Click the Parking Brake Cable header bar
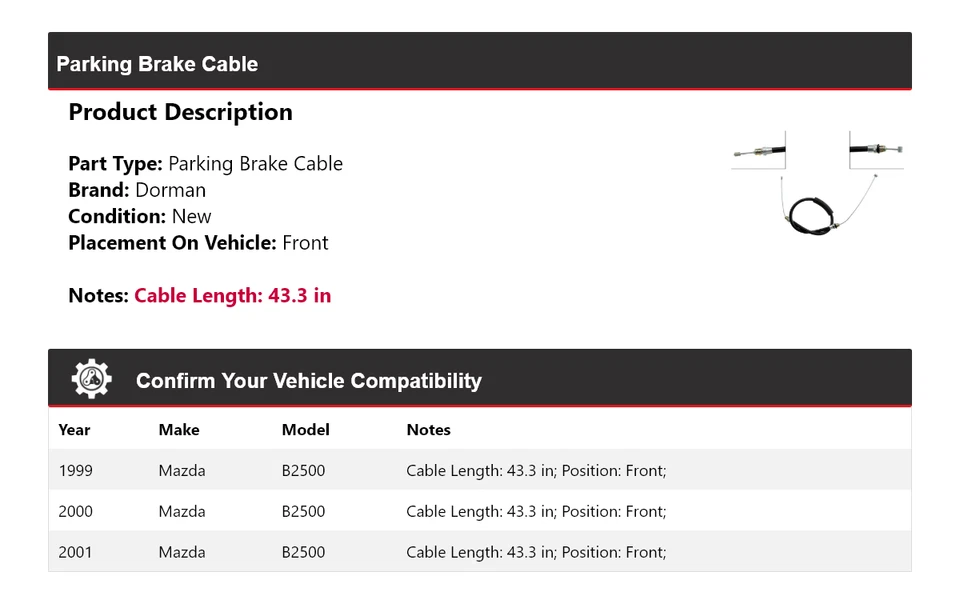The height and width of the screenshot is (604, 960). [x=480, y=63]
